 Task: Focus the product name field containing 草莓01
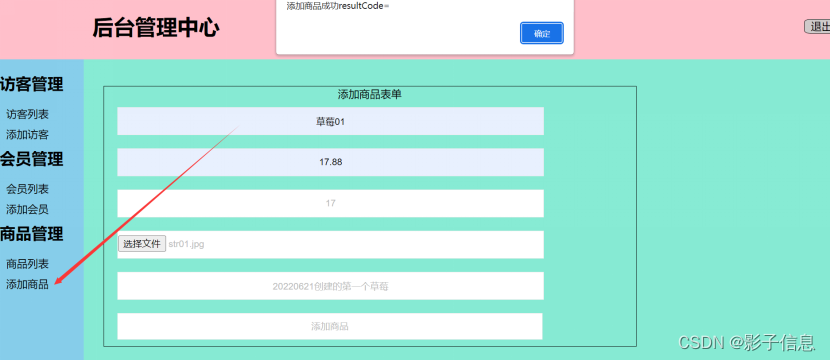click(x=331, y=121)
